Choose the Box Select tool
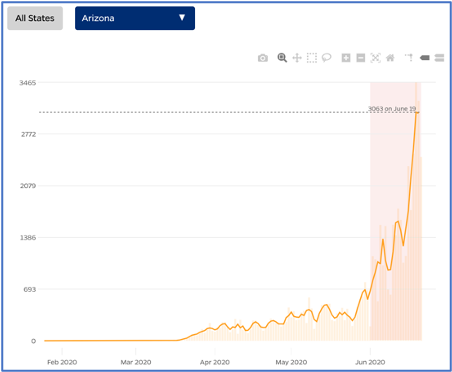 click(x=312, y=58)
